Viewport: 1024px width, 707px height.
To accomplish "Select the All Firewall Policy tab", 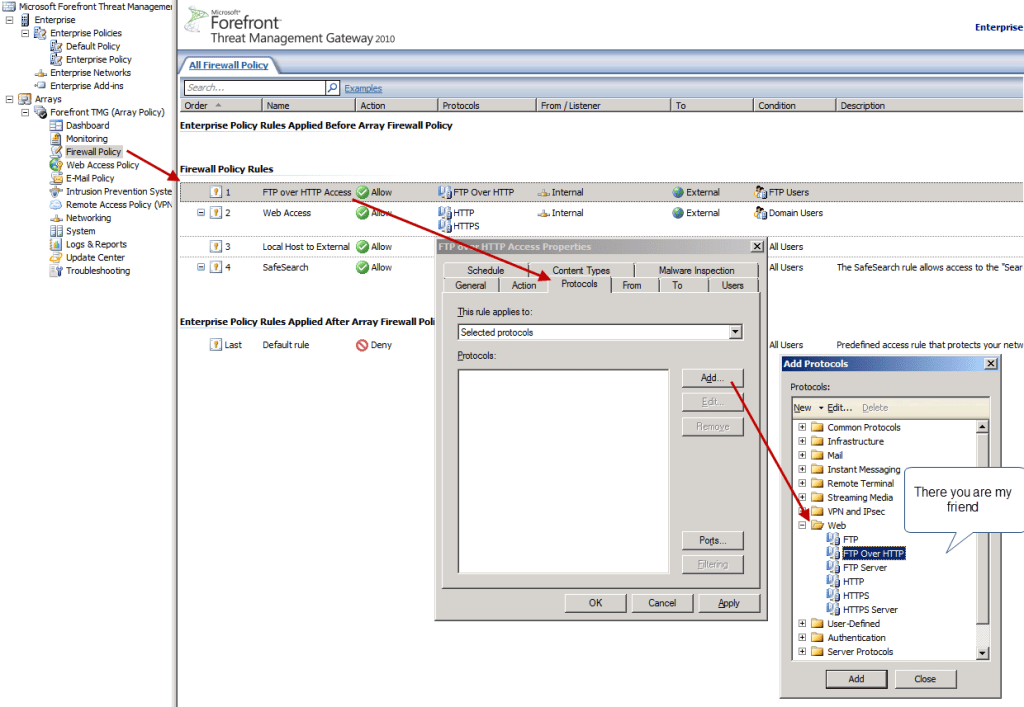I will click(229, 65).
